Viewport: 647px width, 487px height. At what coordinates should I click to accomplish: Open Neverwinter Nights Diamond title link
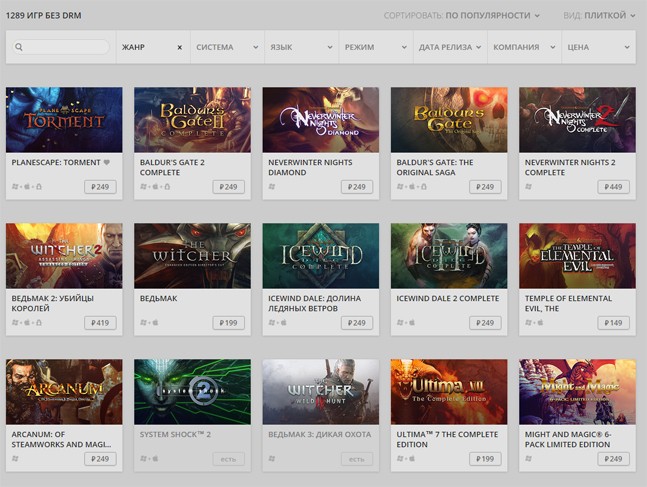pos(310,168)
